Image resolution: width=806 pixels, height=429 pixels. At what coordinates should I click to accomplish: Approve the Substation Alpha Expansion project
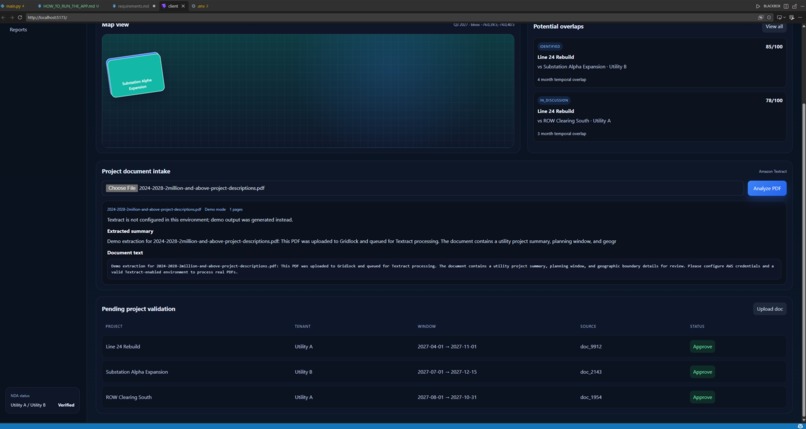coord(702,372)
